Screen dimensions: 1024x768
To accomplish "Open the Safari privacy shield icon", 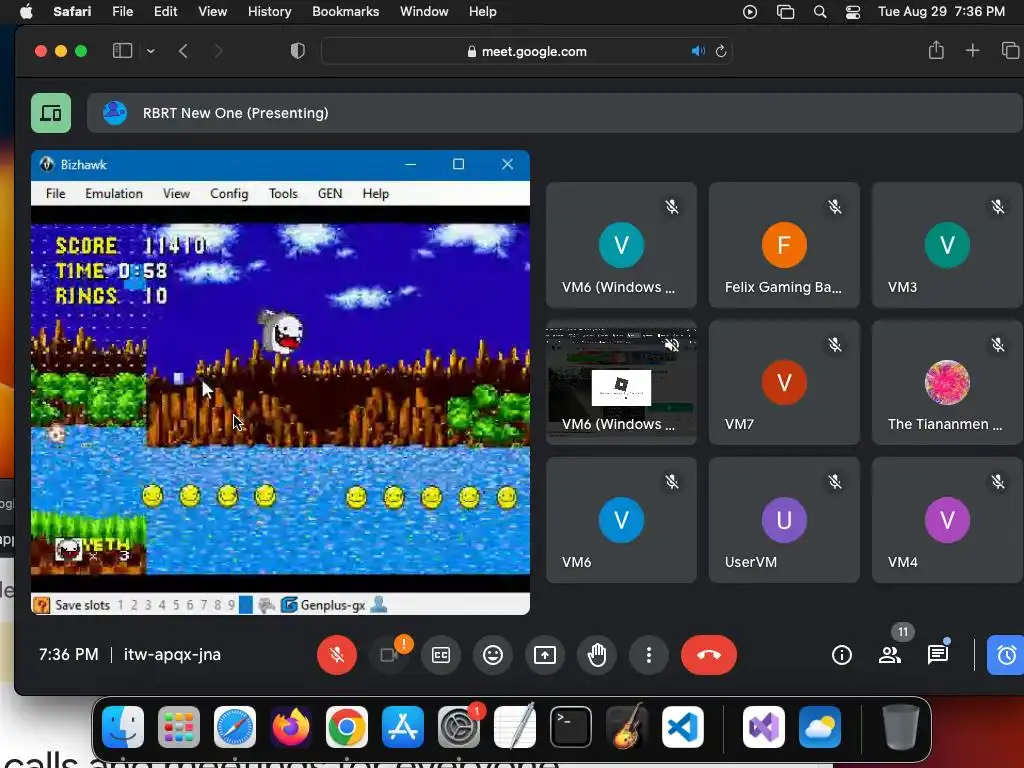I will click(x=298, y=51).
